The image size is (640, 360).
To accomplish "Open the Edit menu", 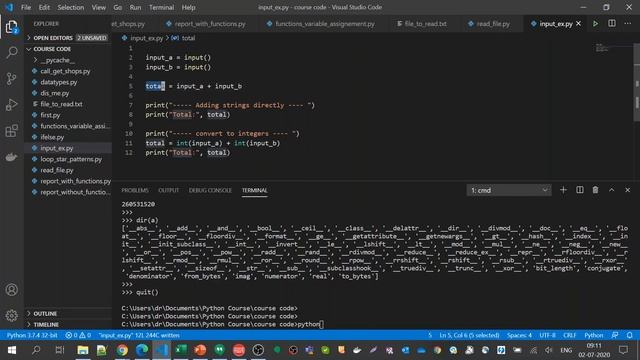I will coord(44,7).
